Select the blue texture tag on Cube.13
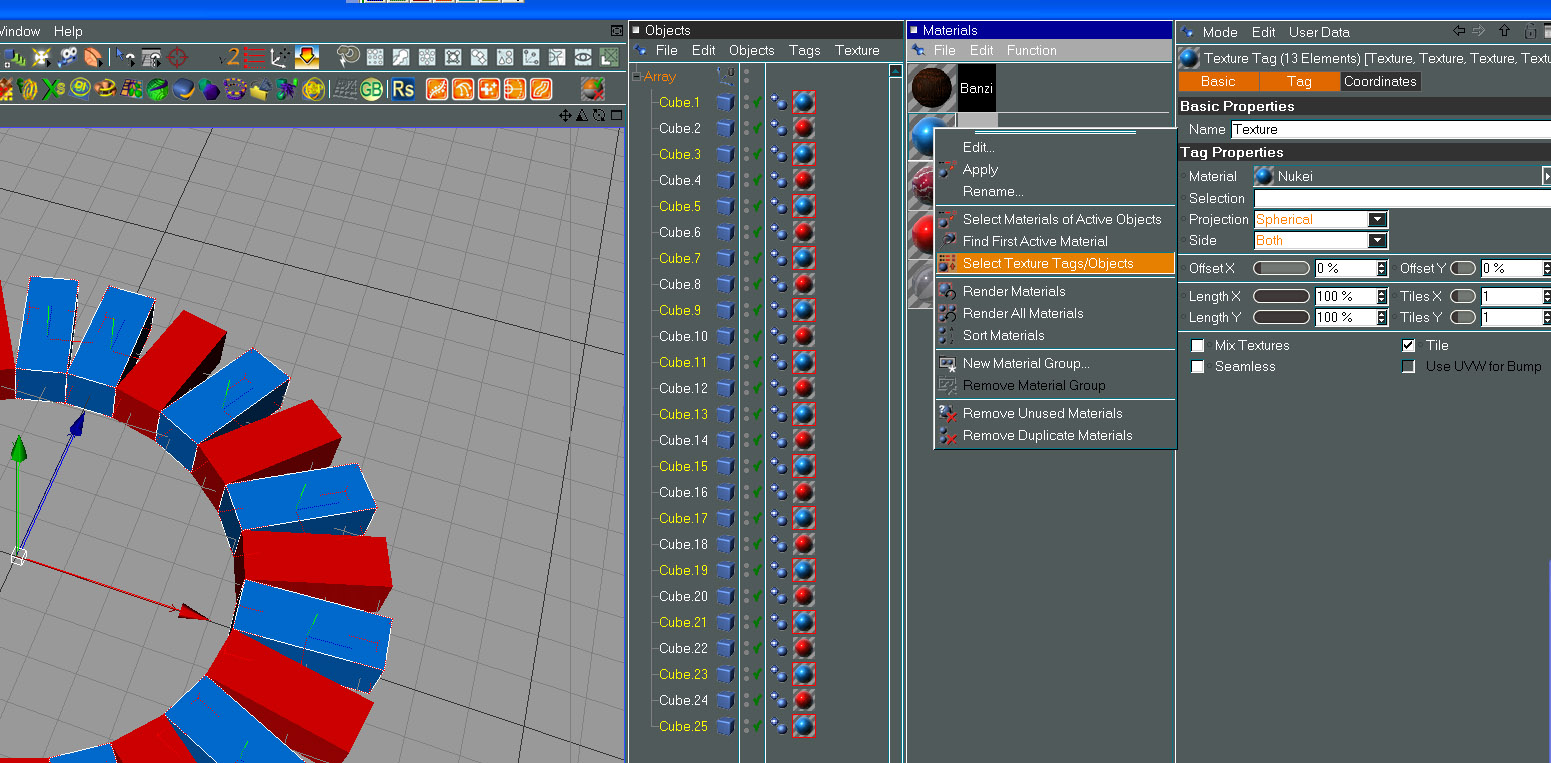Screen dimensions: 1551x763 803,414
